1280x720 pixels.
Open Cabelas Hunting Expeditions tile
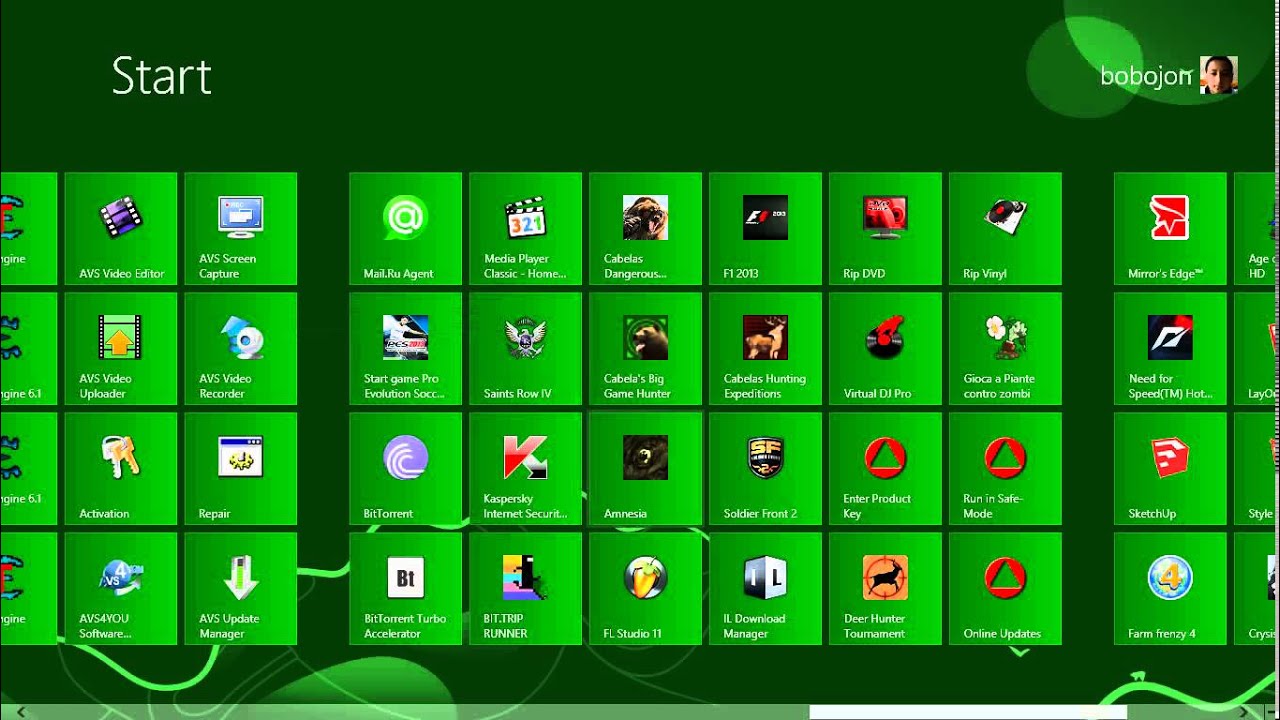[766, 349]
